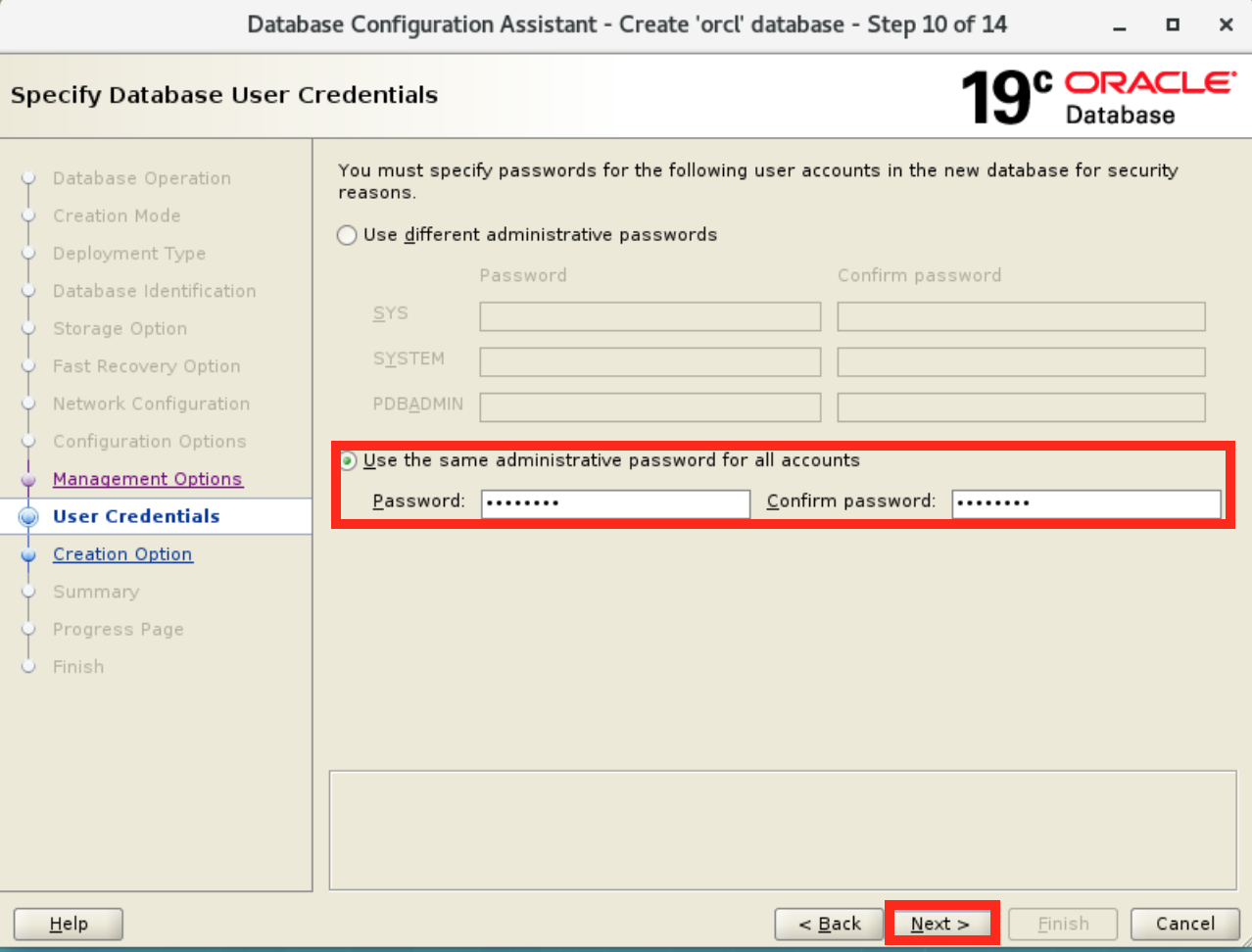The width and height of the screenshot is (1252, 952).
Task: Click the Network Configuration step
Action: (151, 404)
